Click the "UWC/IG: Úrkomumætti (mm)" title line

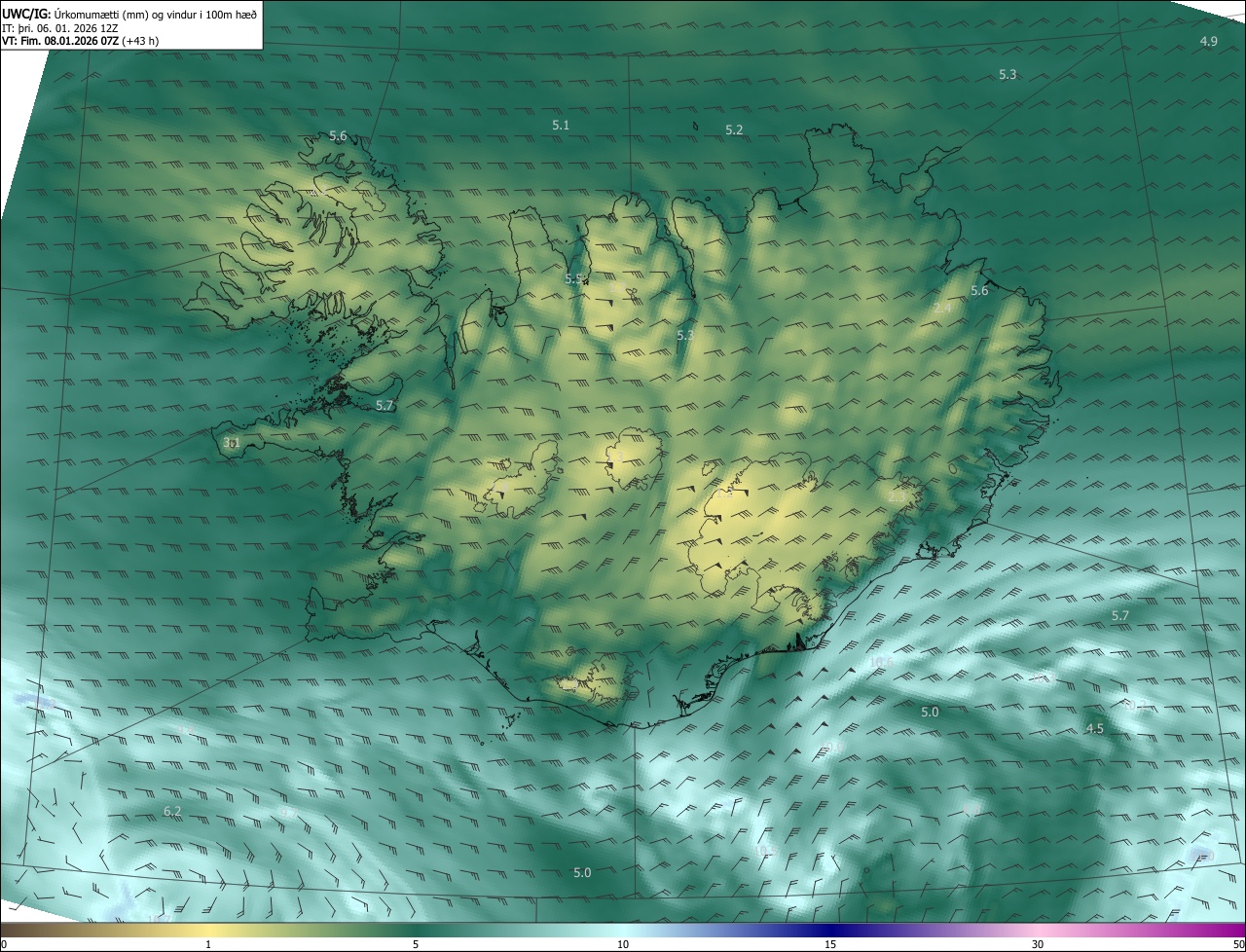click(x=129, y=13)
